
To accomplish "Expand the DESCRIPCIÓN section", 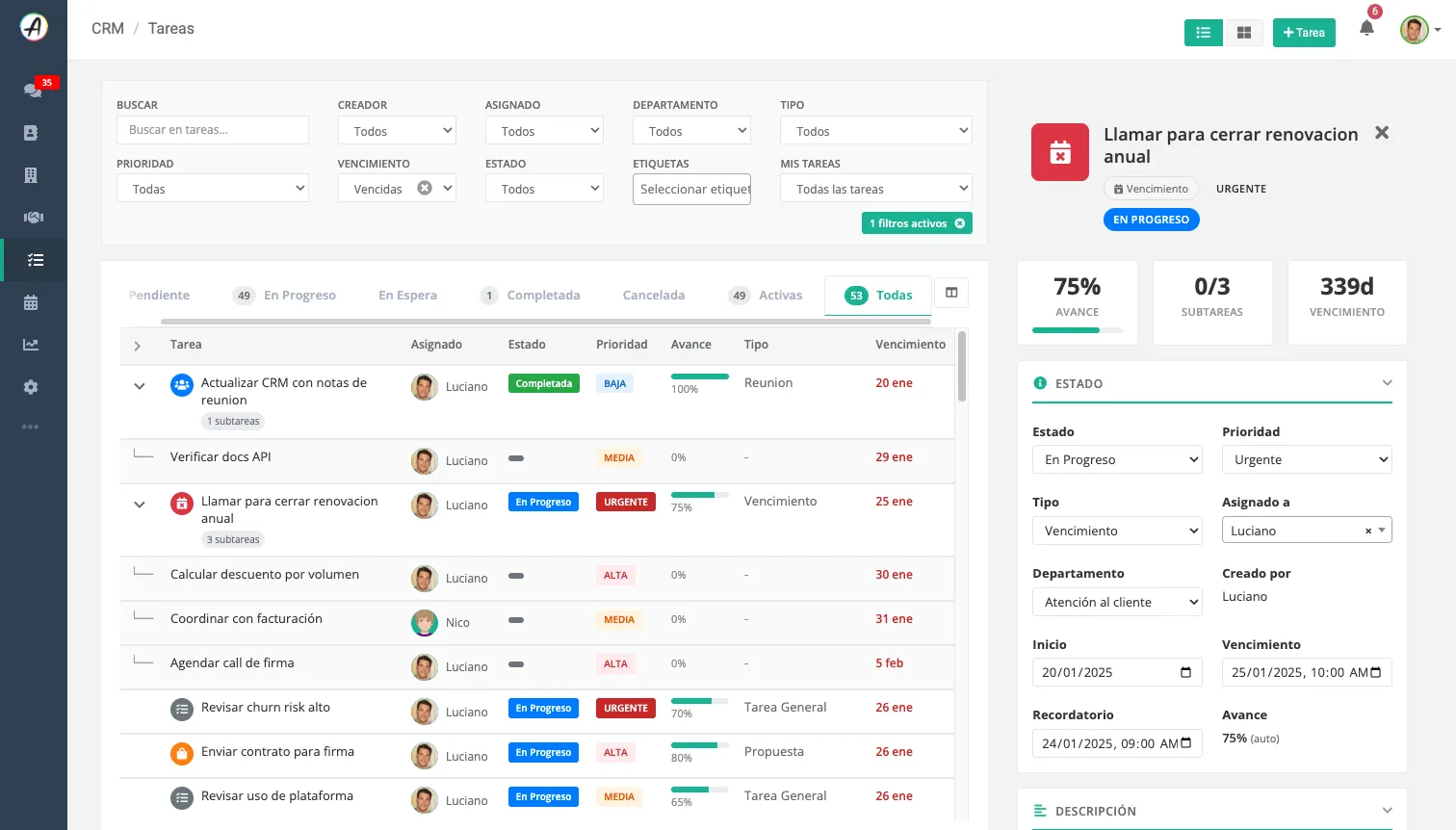I will [1387, 811].
